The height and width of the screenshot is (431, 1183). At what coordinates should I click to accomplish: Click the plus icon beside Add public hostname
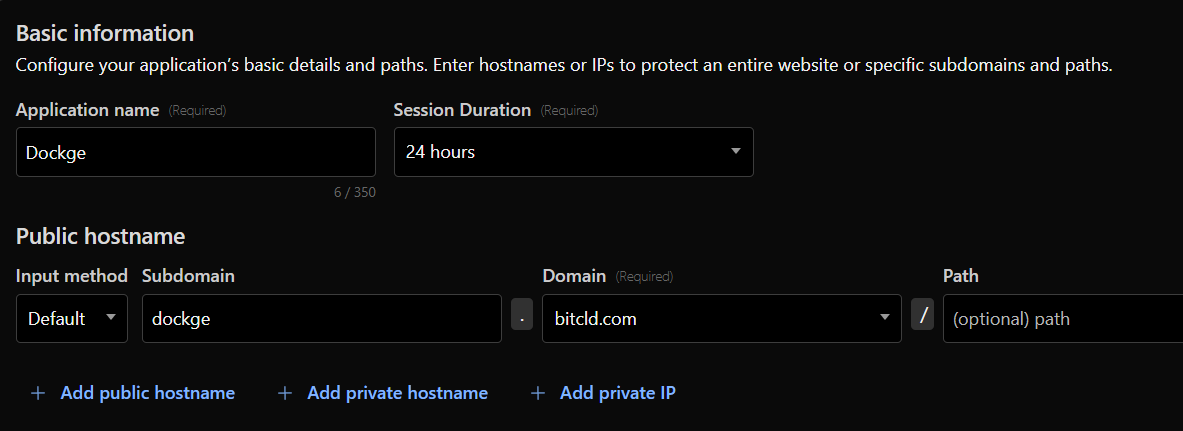click(x=38, y=393)
